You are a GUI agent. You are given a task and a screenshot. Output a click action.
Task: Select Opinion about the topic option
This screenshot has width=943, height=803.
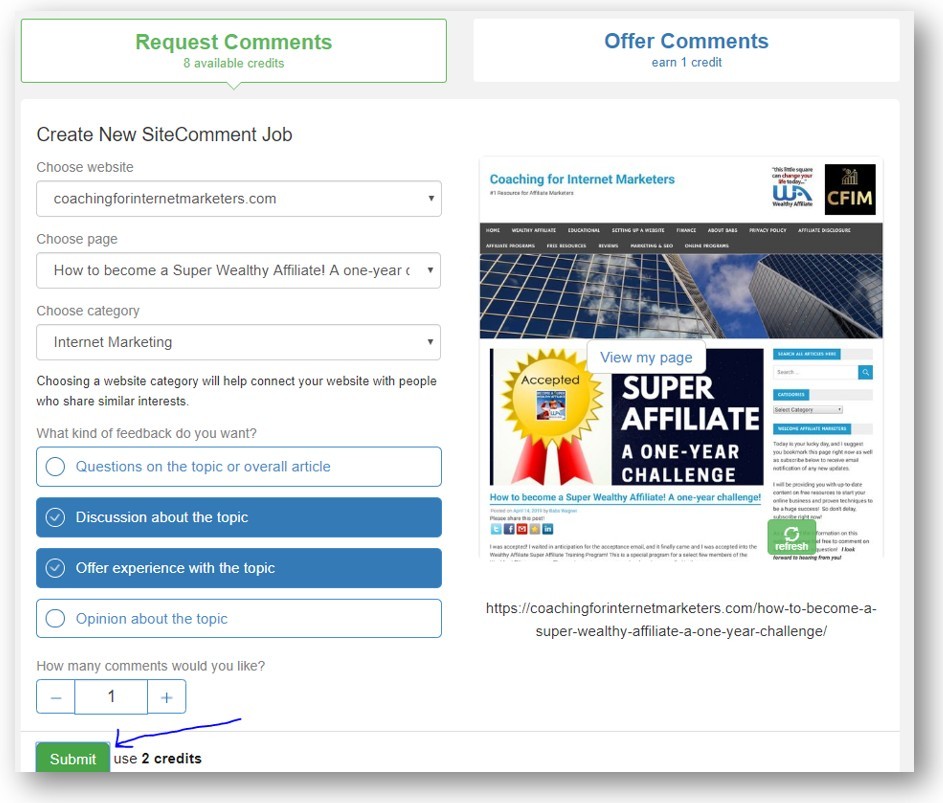click(239, 618)
